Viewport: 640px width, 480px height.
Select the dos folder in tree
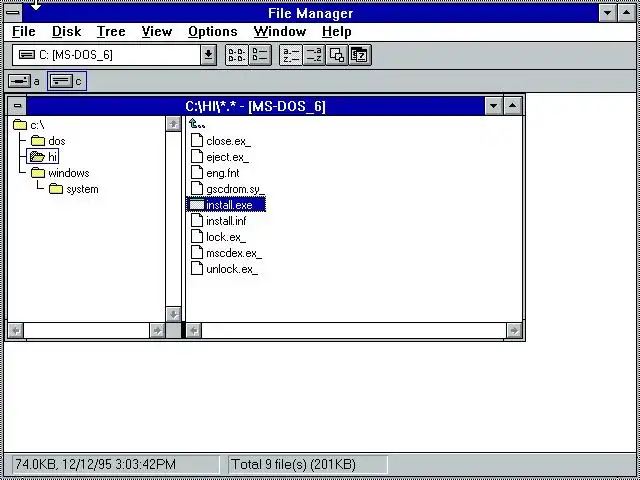click(x=48, y=141)
